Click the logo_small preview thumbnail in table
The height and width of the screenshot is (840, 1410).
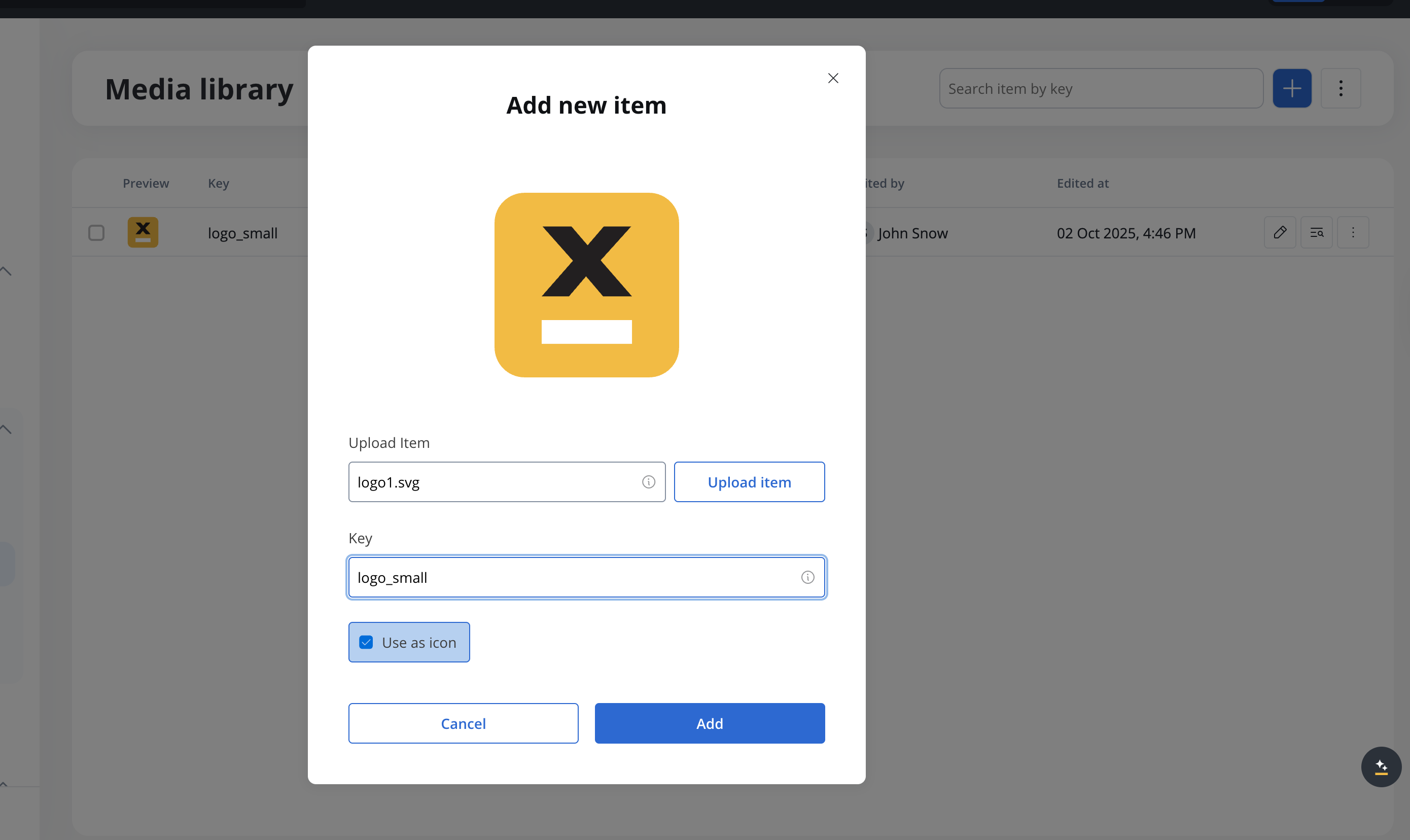point(143,233)
